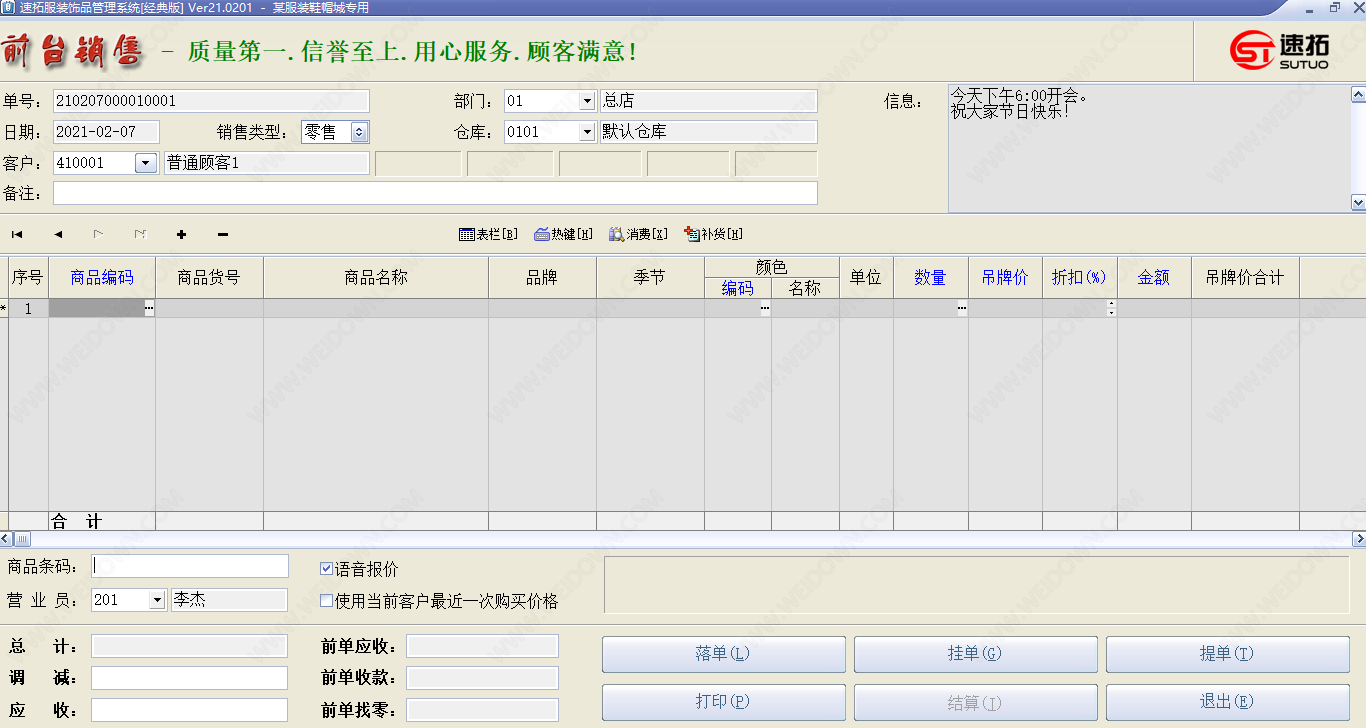Image resolution: width=1366 pixels, height=728 pixels.
Task: Click 单位 column header
Action: click(x=866, y=277)
